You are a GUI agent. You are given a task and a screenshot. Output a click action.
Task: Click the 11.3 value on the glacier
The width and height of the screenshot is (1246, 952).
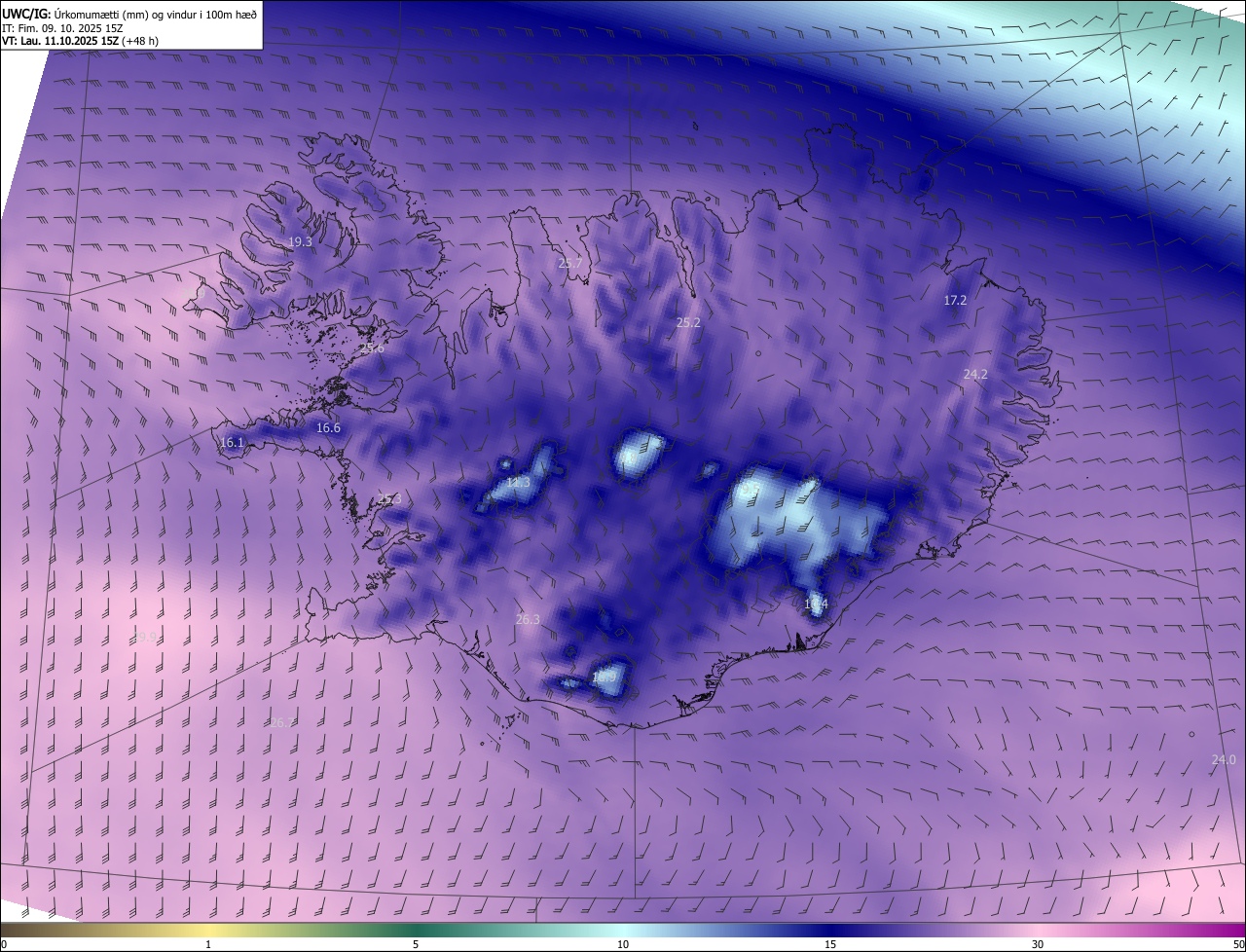519,482
